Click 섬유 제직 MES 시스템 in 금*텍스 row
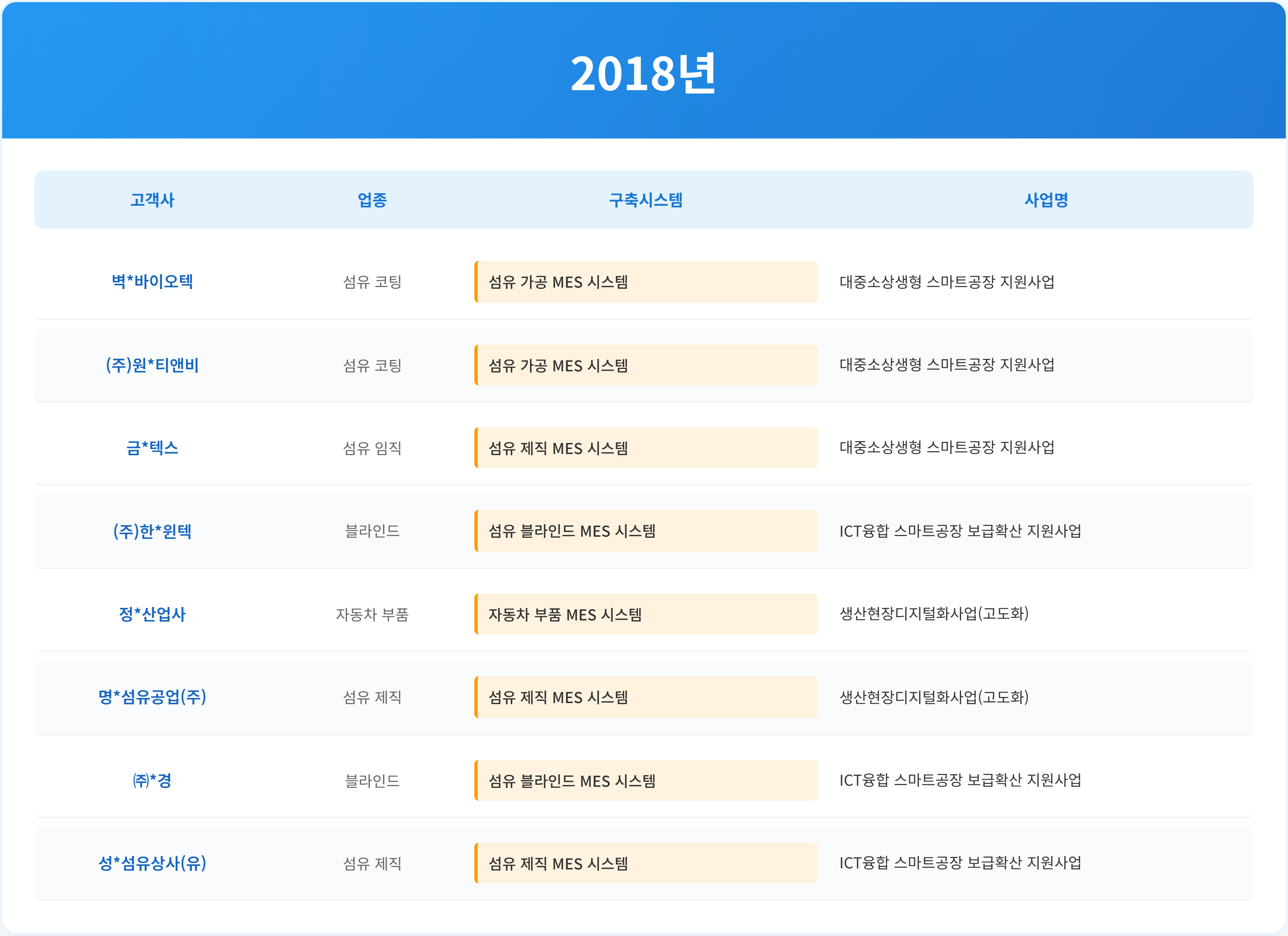The height and width of the screenshot is (936, 1288). coord(558,448)
